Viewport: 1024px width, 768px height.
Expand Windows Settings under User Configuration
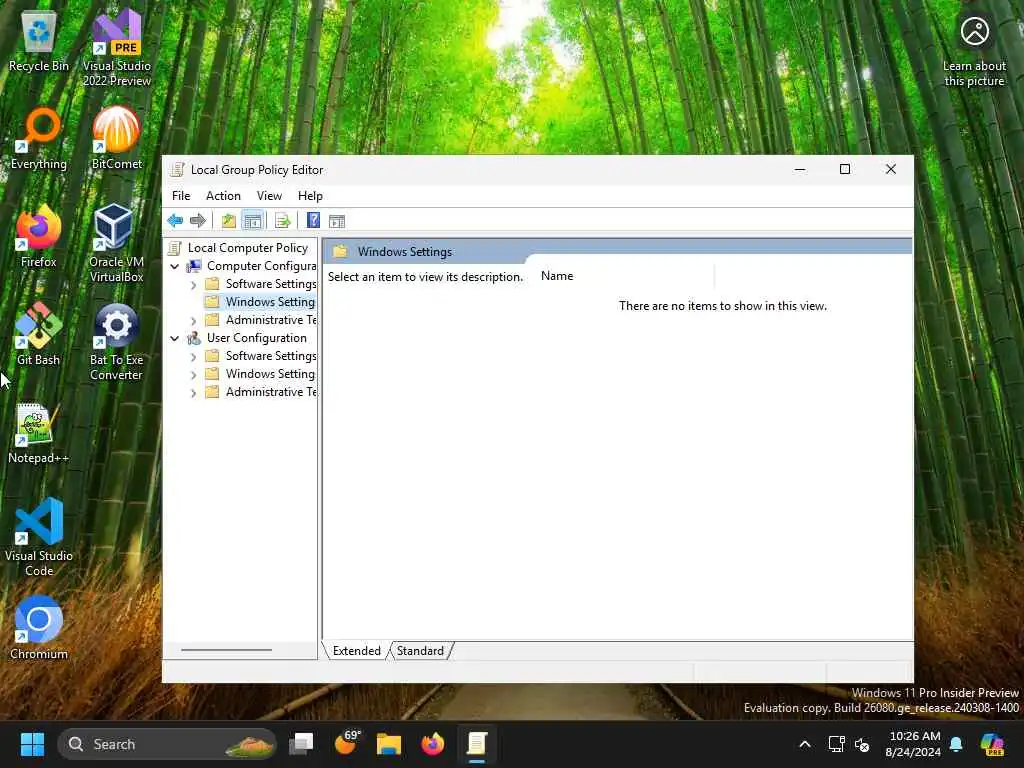pyautogui.click(x=193, y=375)
